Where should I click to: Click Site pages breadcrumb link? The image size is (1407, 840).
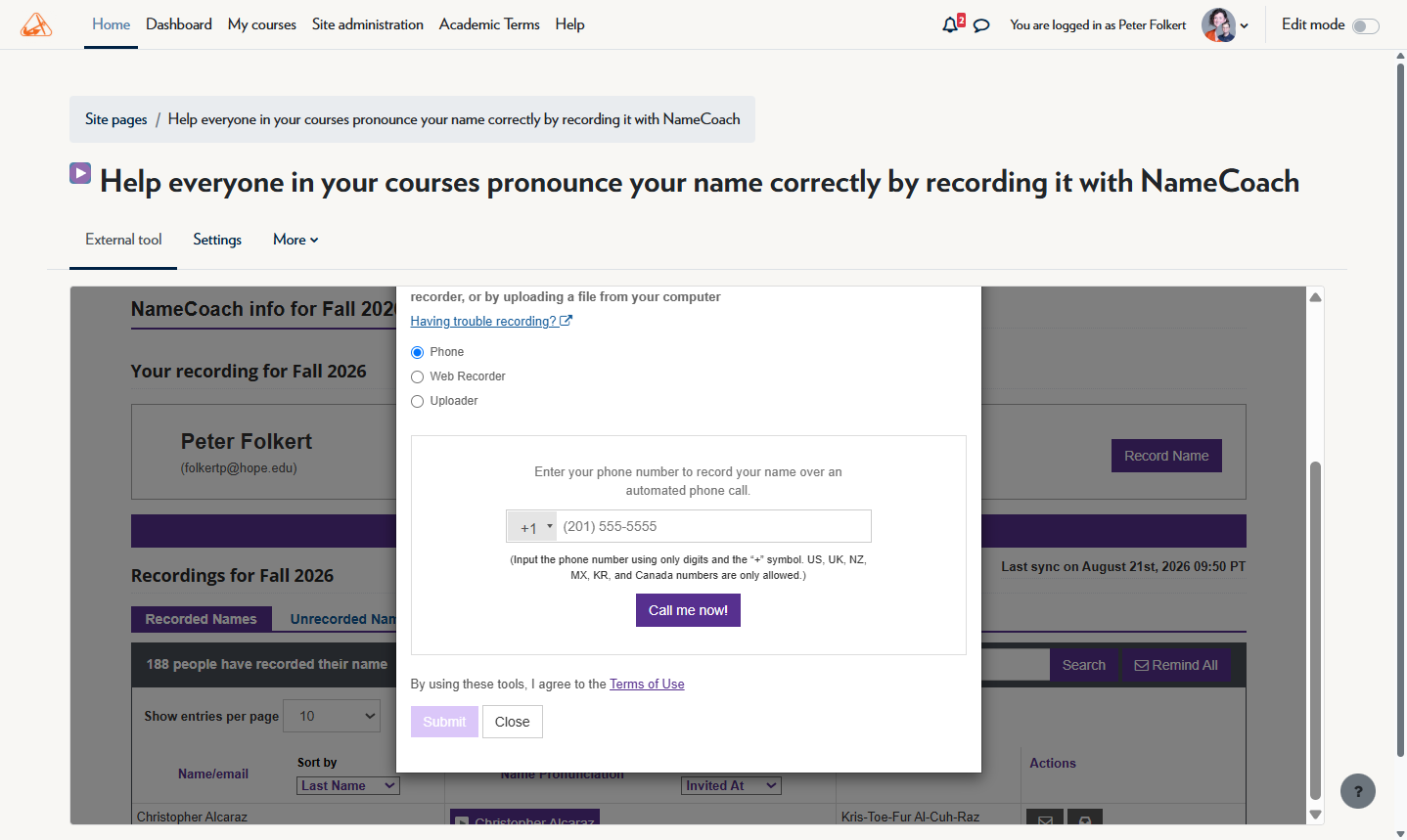pos(116,119)
